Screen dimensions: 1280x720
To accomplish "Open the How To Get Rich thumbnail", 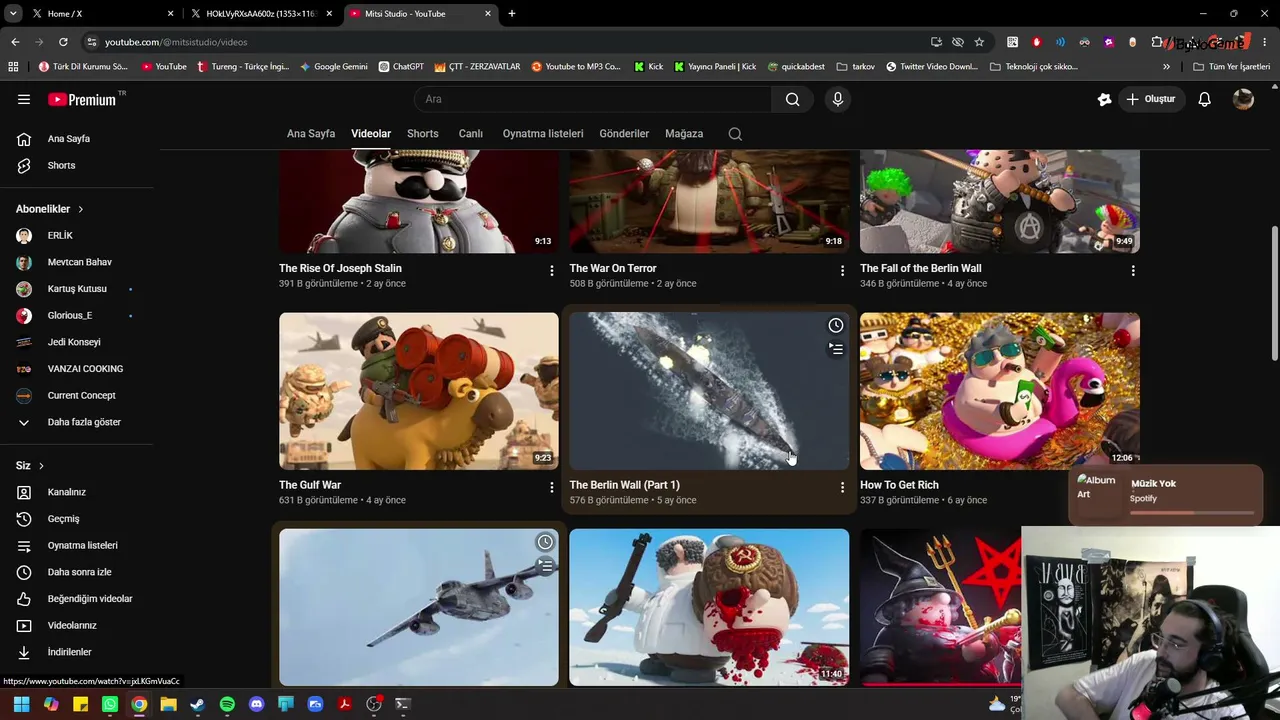I will [1000, 391].
